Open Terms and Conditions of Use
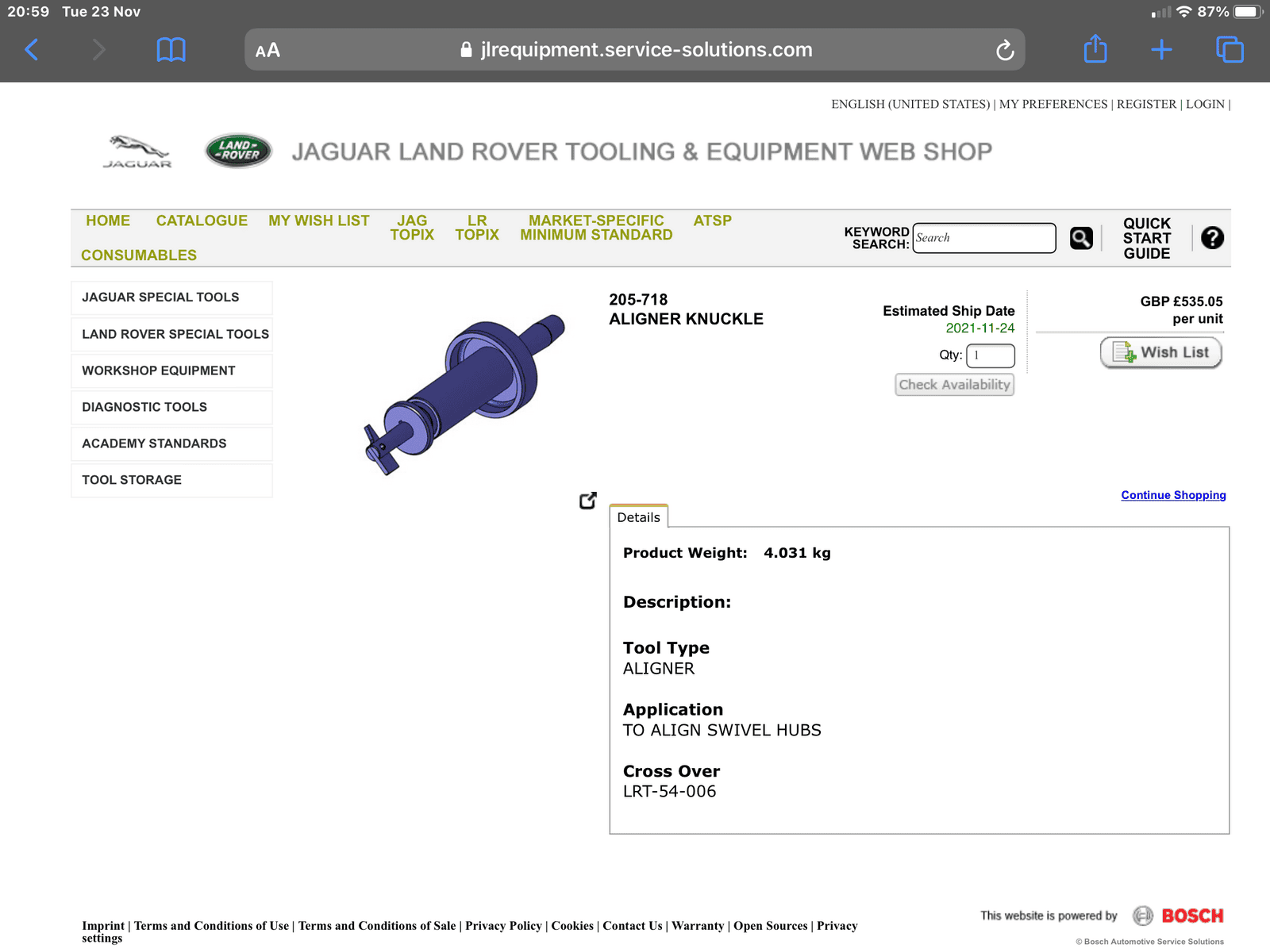This screenshot has width=1270, height=952. [x=211, y=926]
